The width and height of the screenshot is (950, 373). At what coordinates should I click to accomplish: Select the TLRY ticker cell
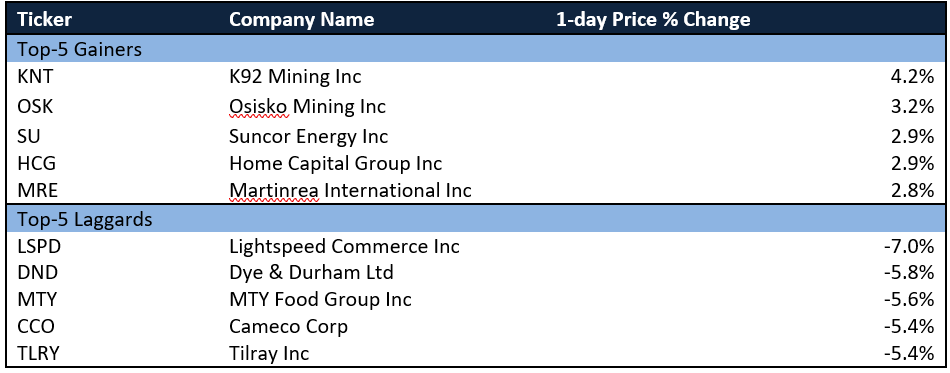click(x=39, y=353)
